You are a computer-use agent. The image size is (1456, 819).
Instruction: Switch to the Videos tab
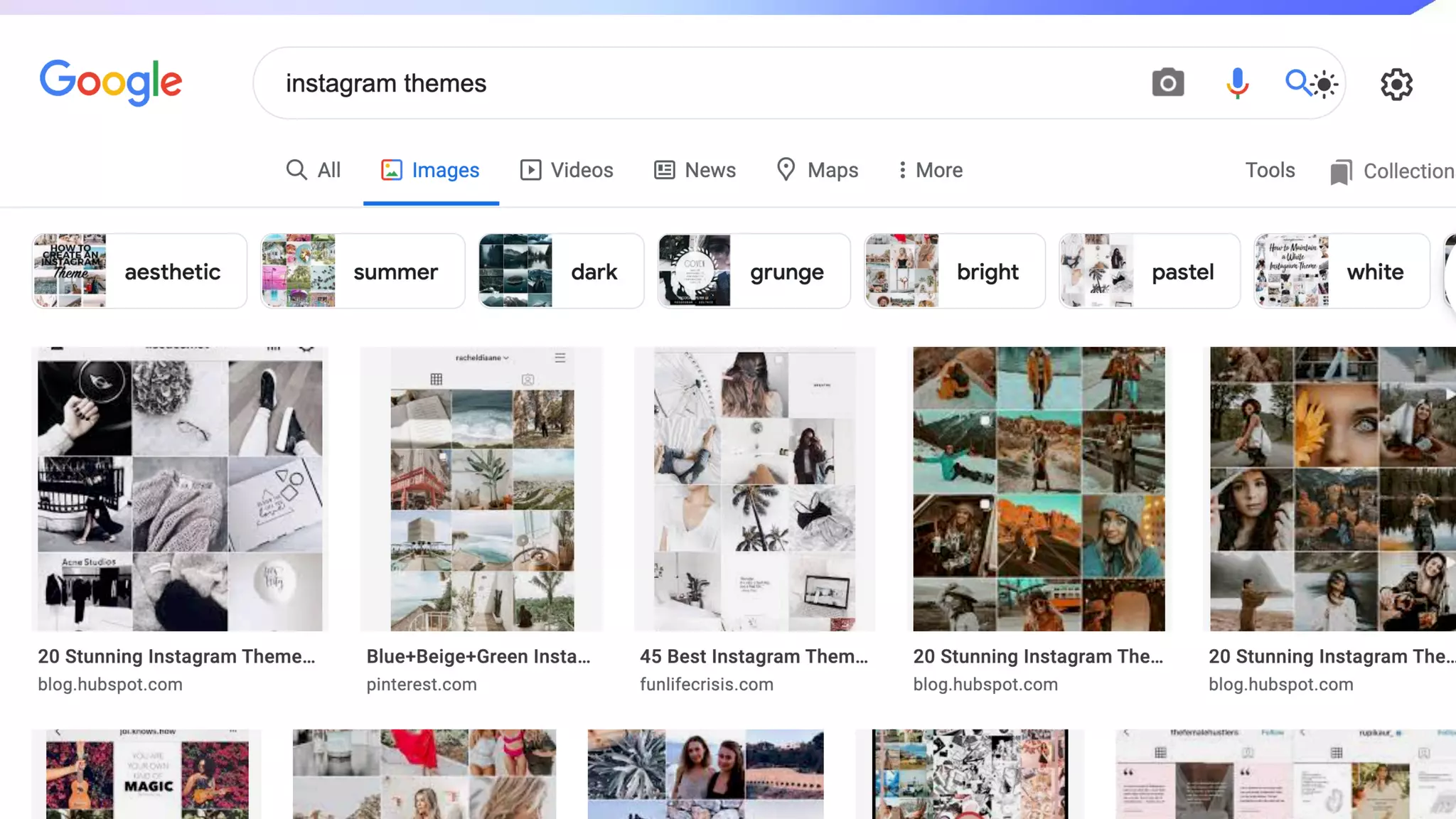(567, 170)
